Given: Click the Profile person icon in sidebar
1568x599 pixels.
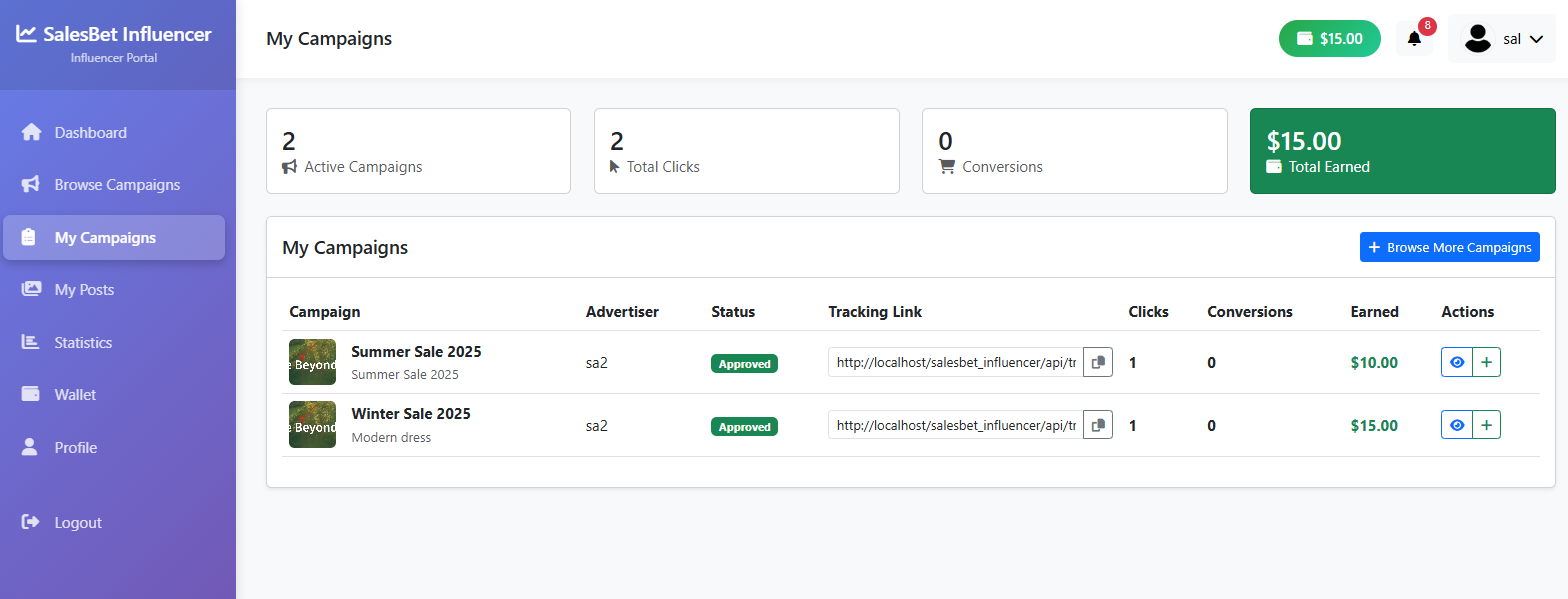Looking at the screenshot, I should click(x=29, y=447).
